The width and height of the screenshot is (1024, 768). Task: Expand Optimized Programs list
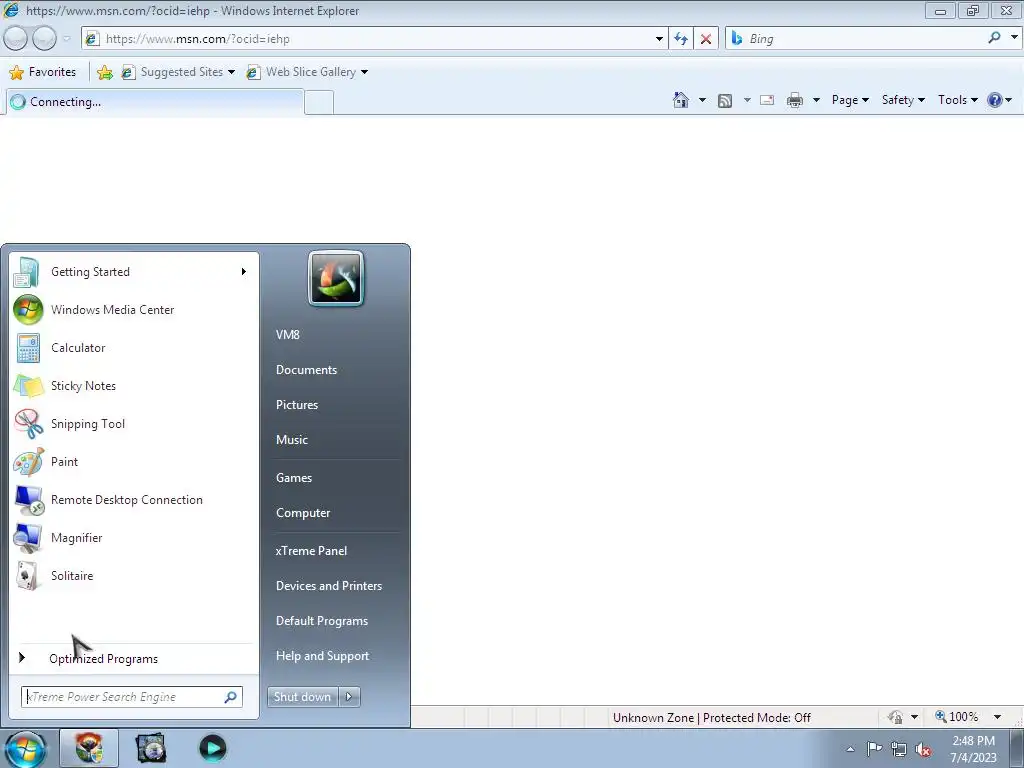(134, 658)
